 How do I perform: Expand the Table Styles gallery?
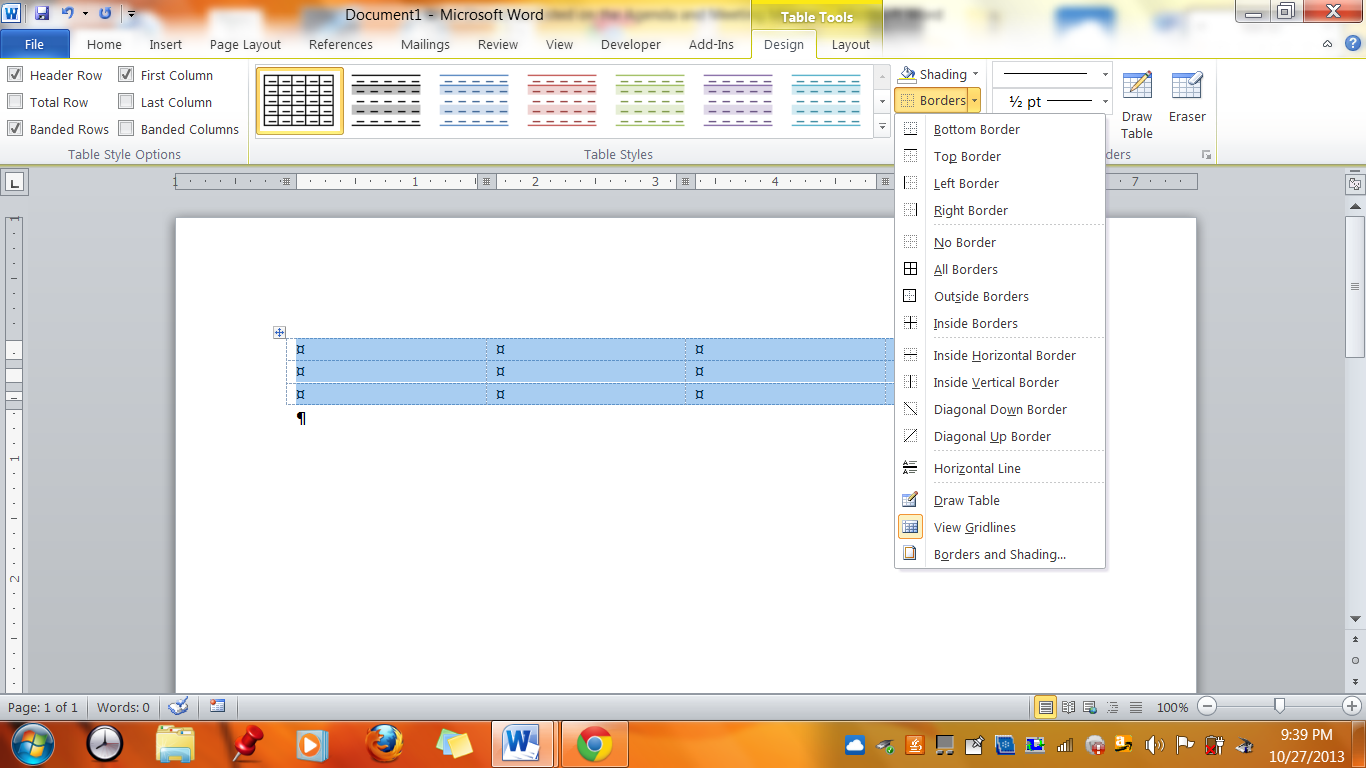(x=882, y=126)
